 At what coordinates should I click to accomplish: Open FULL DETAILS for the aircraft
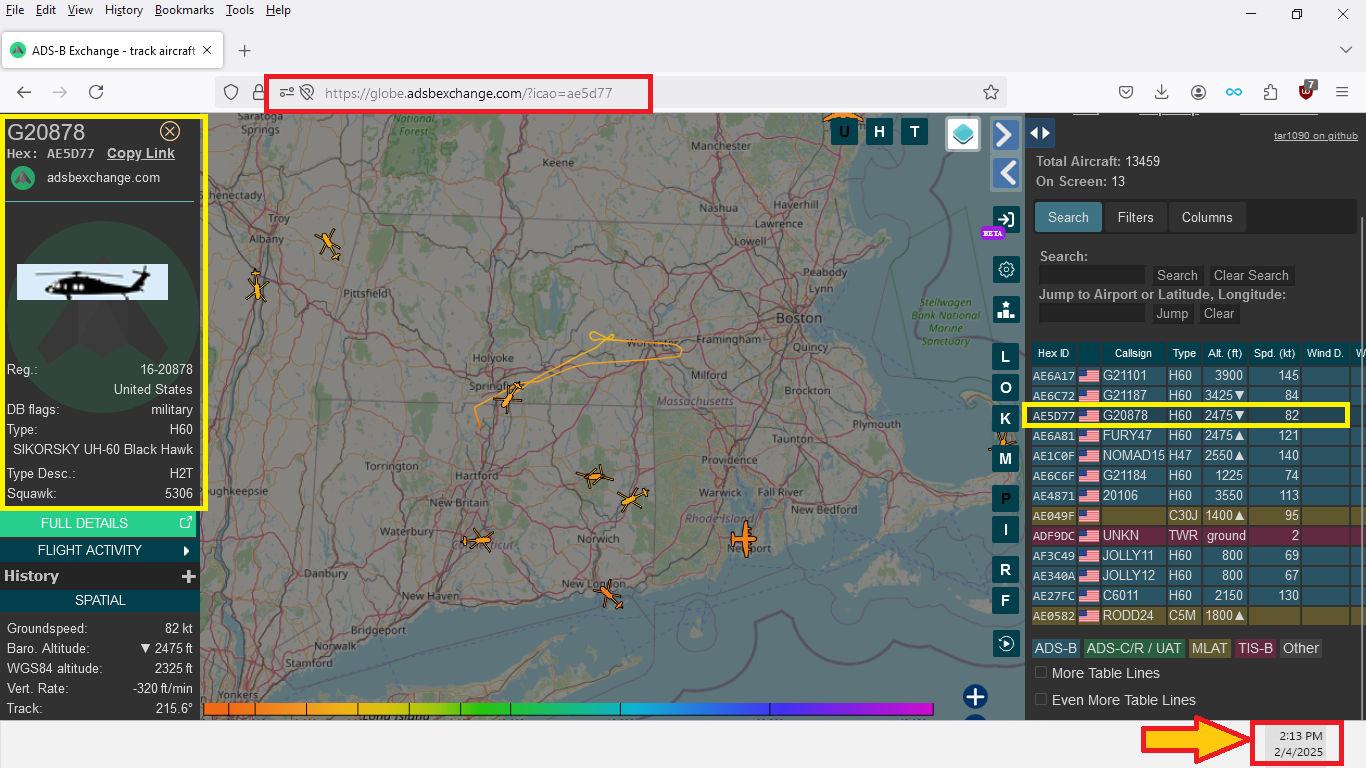(100, 523)
